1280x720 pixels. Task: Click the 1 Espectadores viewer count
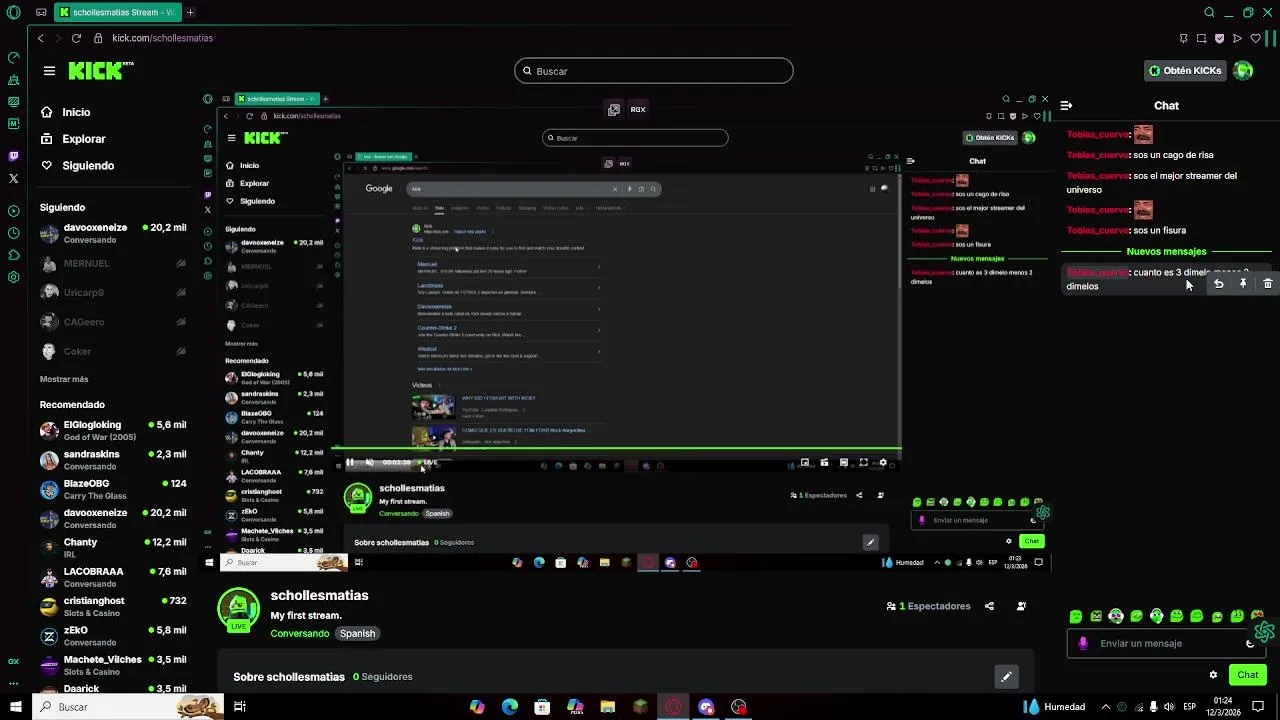click(928, 606)
